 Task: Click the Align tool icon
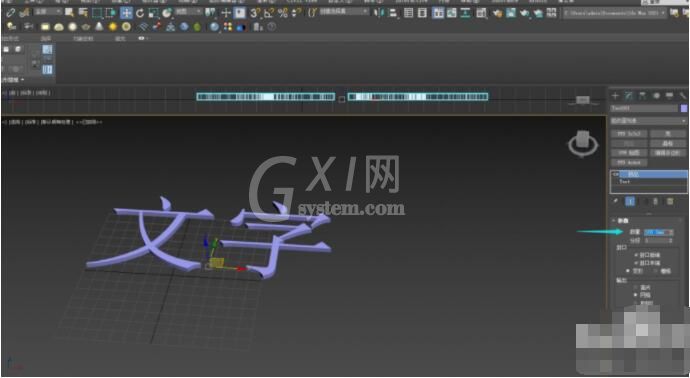[x=393, y=13]
